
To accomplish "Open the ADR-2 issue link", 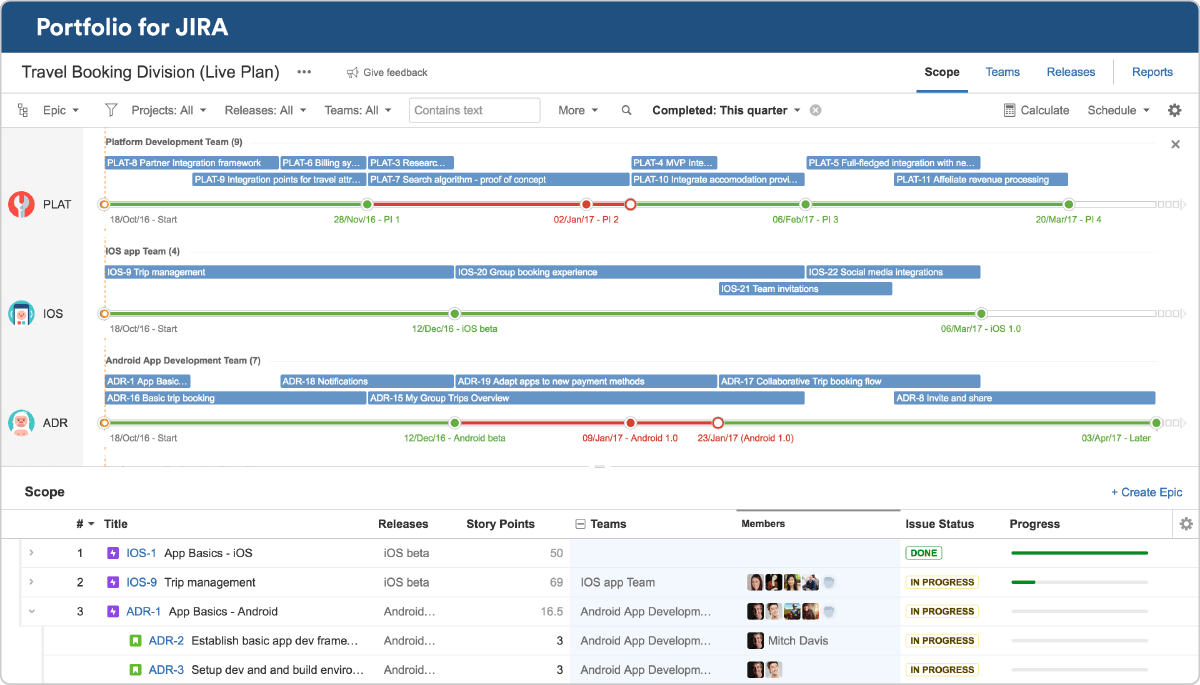I will click(166, 641).
